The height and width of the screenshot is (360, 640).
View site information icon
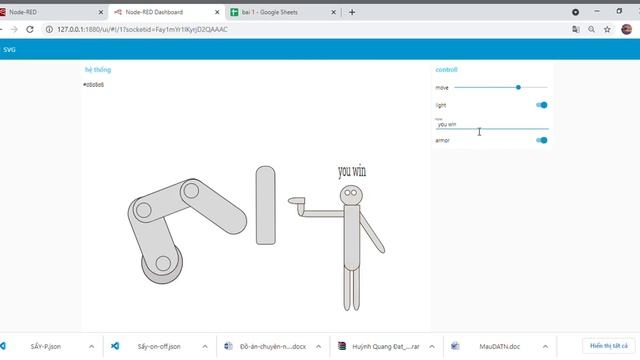(49, 29)
